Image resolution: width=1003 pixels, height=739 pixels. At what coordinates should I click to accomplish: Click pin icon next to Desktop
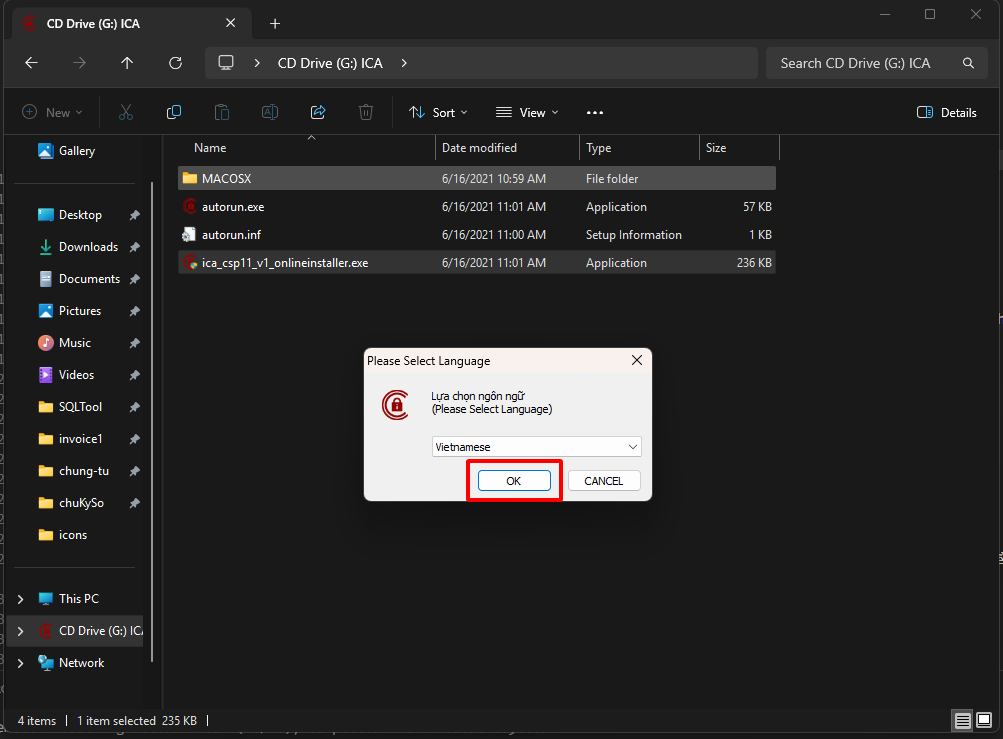pos(134,215)
